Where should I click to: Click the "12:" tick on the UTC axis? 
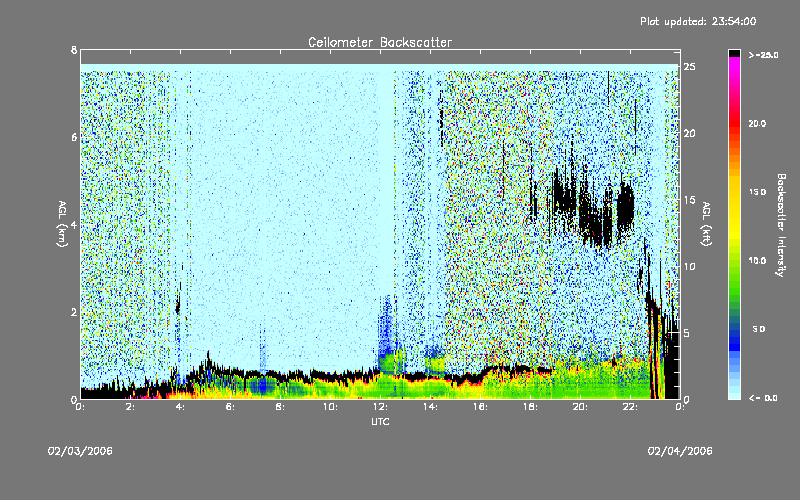click(380, 407)
